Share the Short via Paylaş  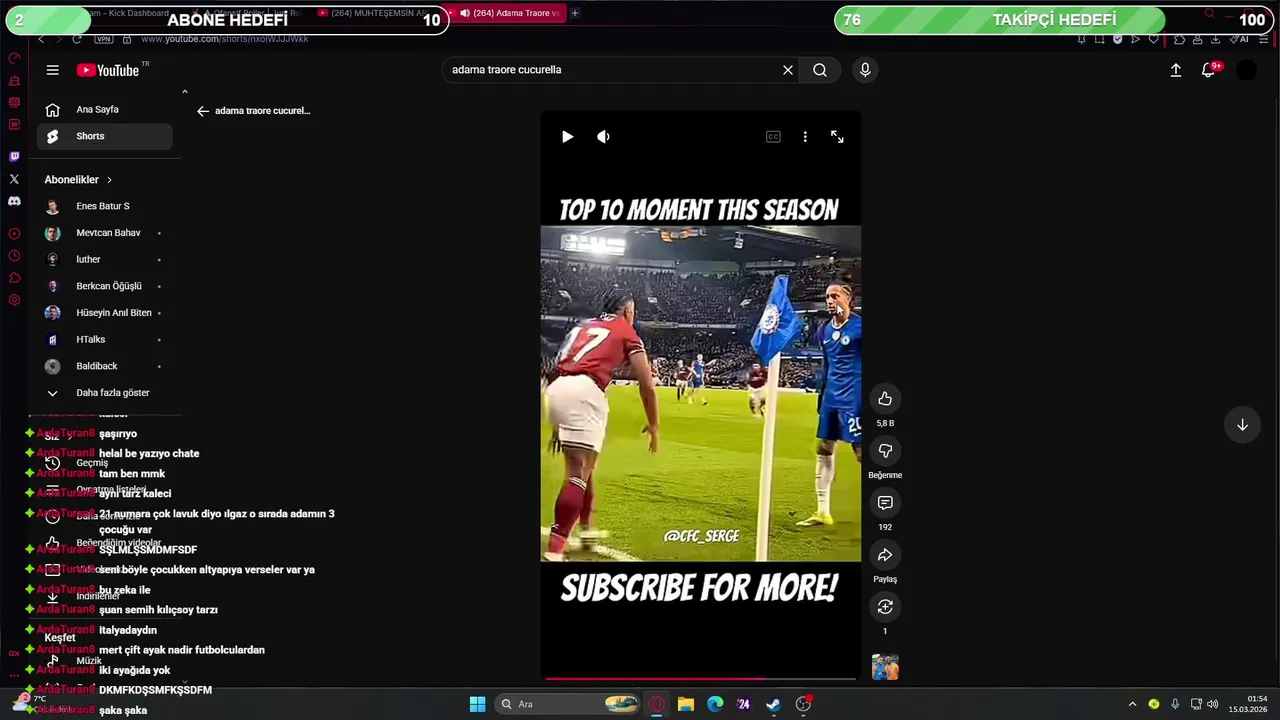tap(885, 555)
